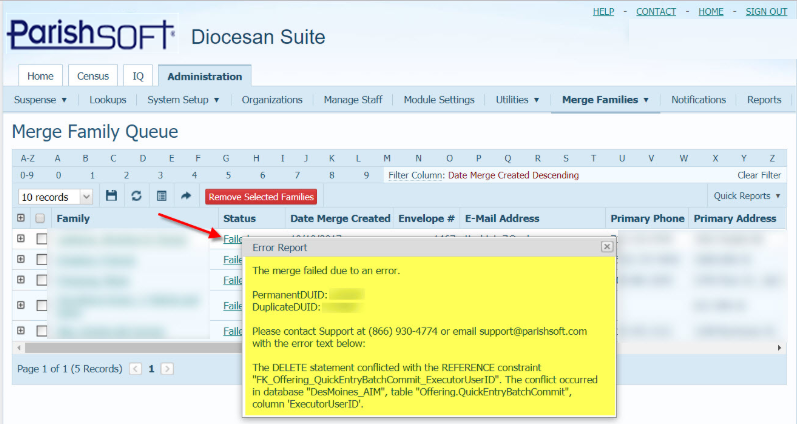Click the scrollbar right arrow

point(779,348)
